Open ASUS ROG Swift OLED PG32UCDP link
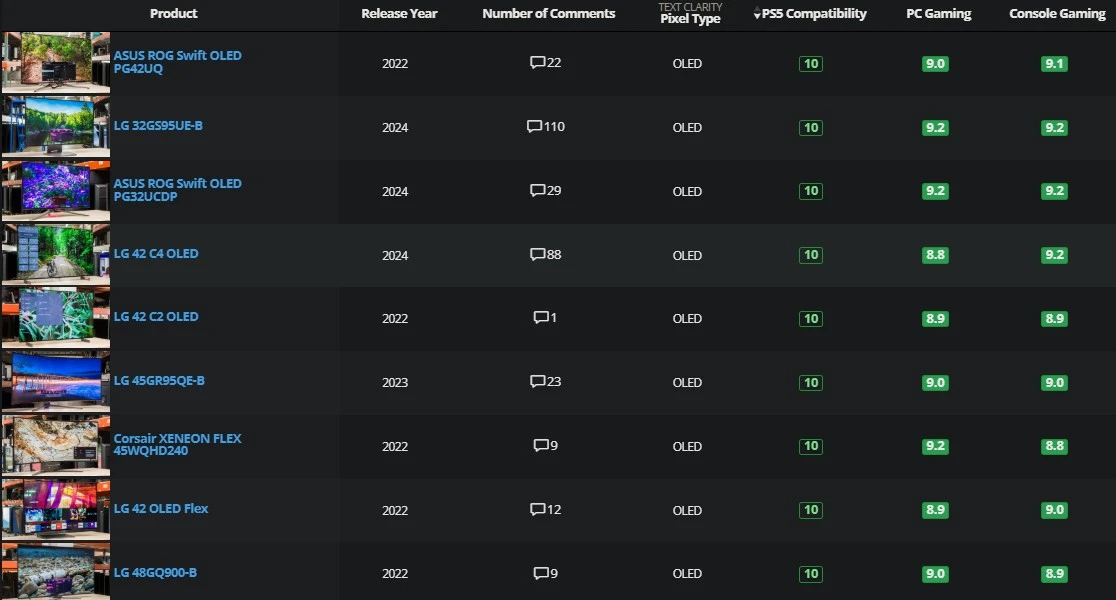The width and height of the screenshot is (1116, 600). click(177, 189)
